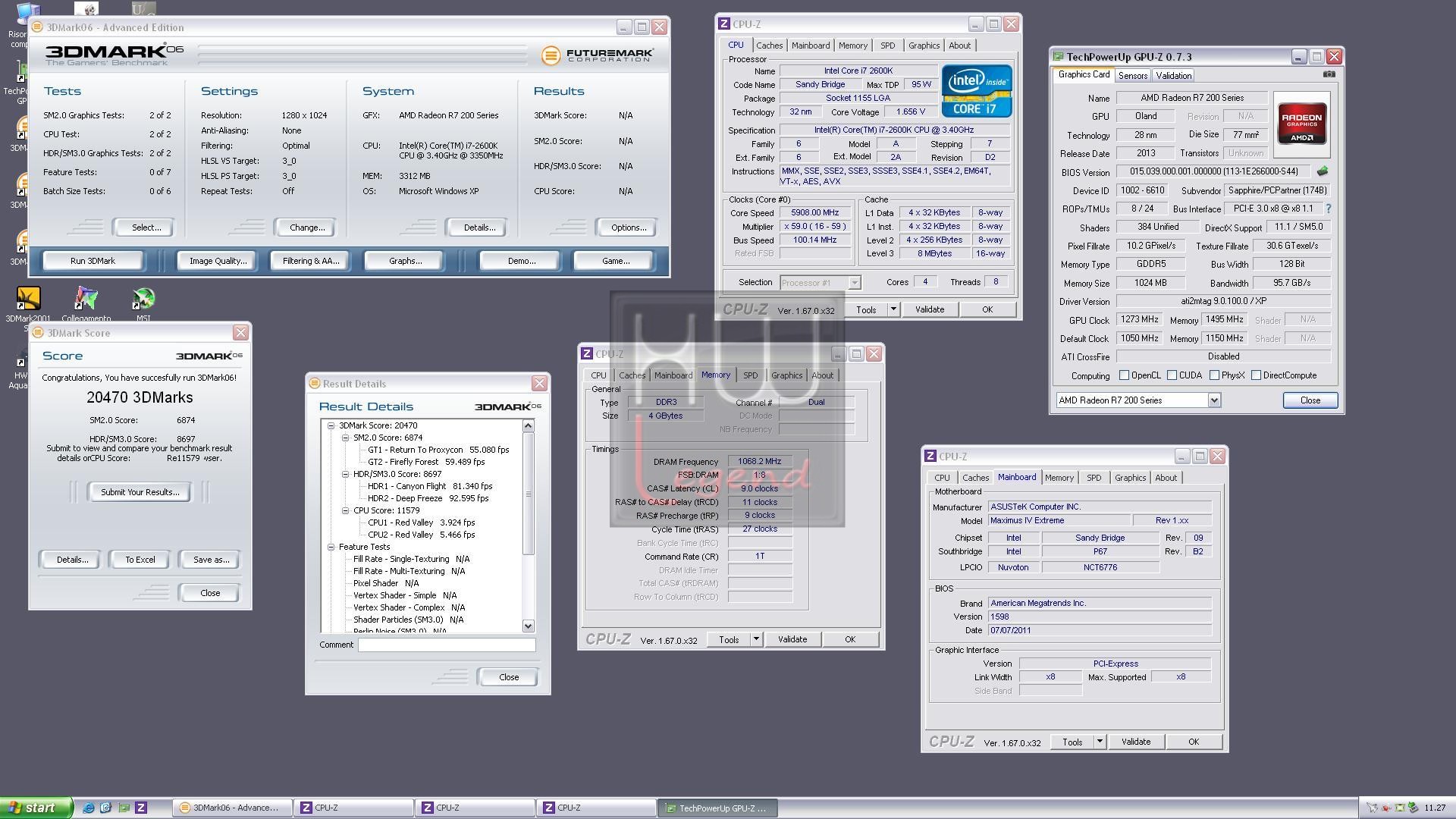Click the Select button under Tests
The height and width of the screenshot is (819, 1456).
pos(146,227)
